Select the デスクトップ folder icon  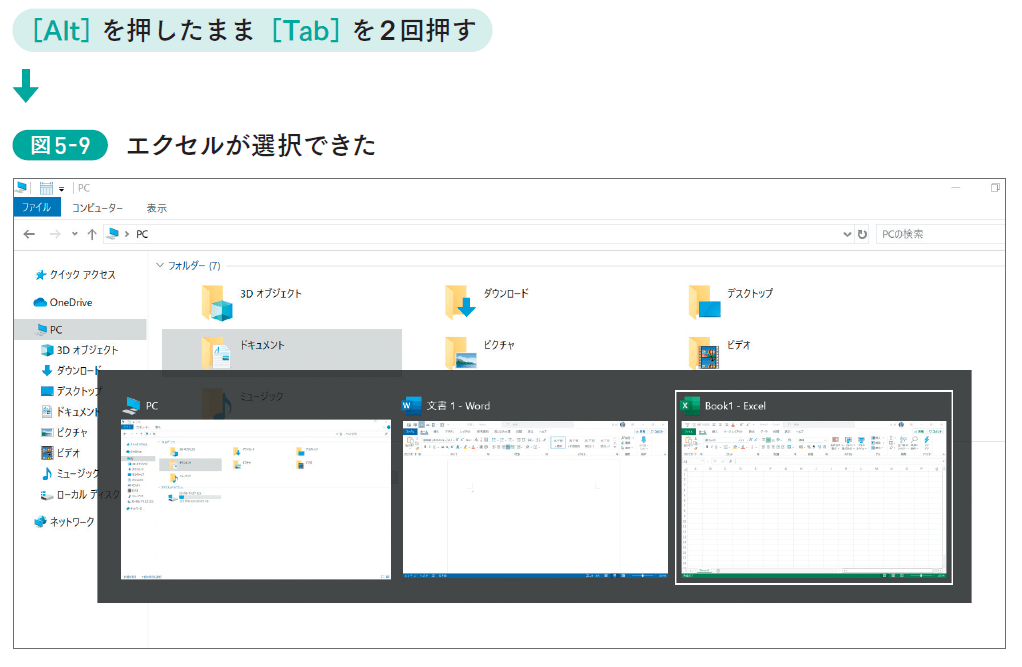(705, 302)
